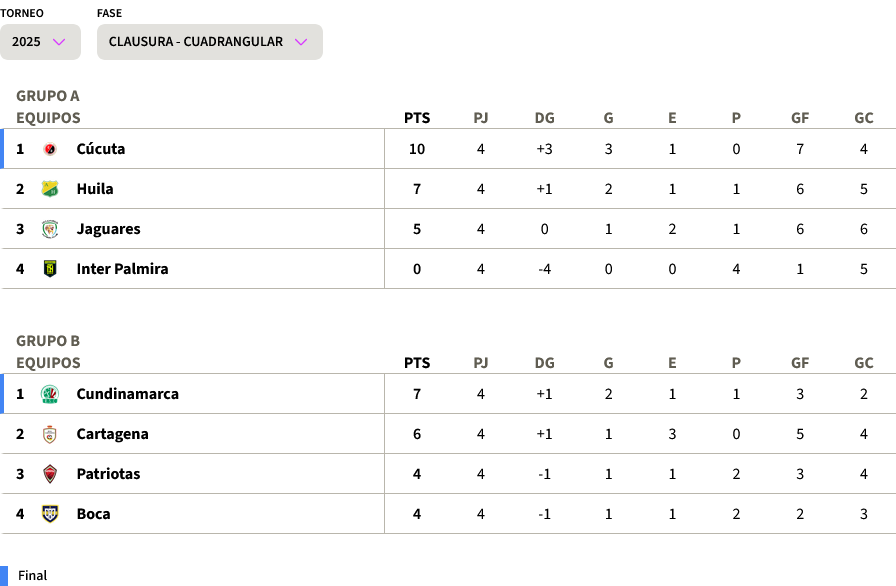Image resolution: width=896 pixels, height=586 pixels.
Task: Open the 2025 tournament year dropdown
Action: [x=40, y=42]
